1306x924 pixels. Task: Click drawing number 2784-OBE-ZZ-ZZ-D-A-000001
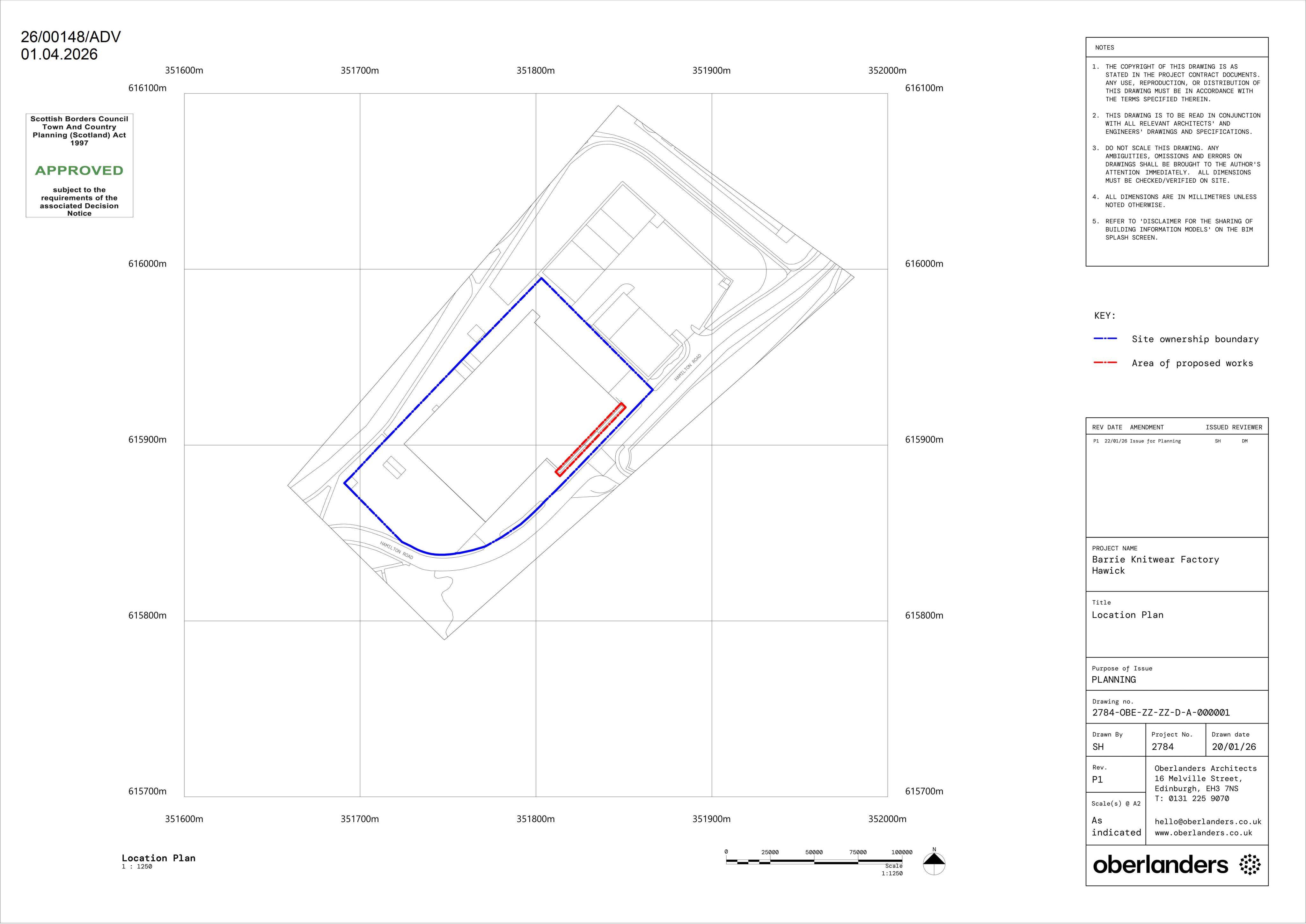tap(1161, 712)
